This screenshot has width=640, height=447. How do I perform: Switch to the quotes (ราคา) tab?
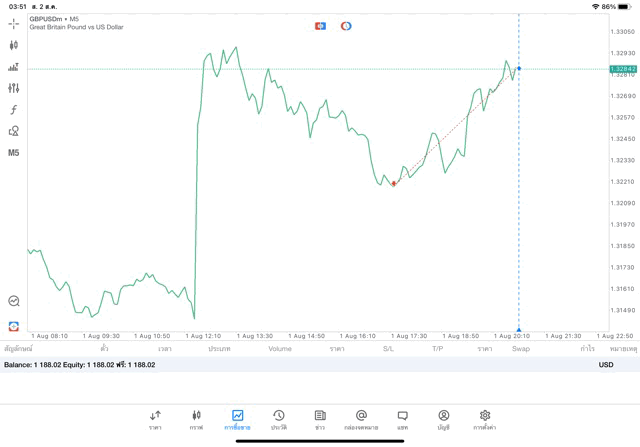(155, 419)
